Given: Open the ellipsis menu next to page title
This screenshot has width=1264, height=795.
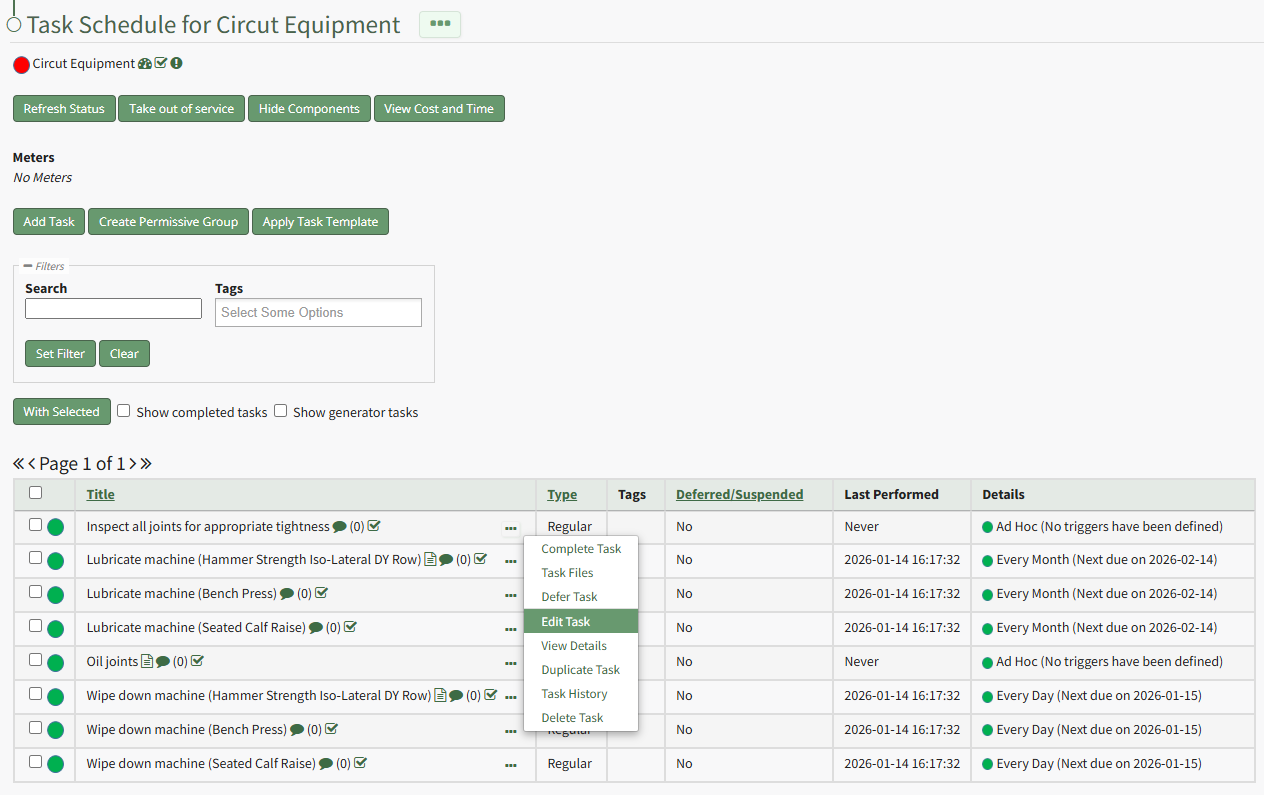Looking at the screenshot, I should [x=440, y=25].
